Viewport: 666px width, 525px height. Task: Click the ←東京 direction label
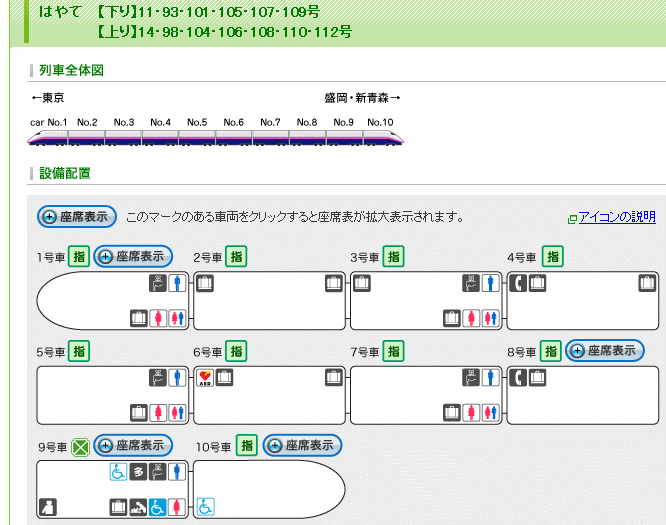48,98
